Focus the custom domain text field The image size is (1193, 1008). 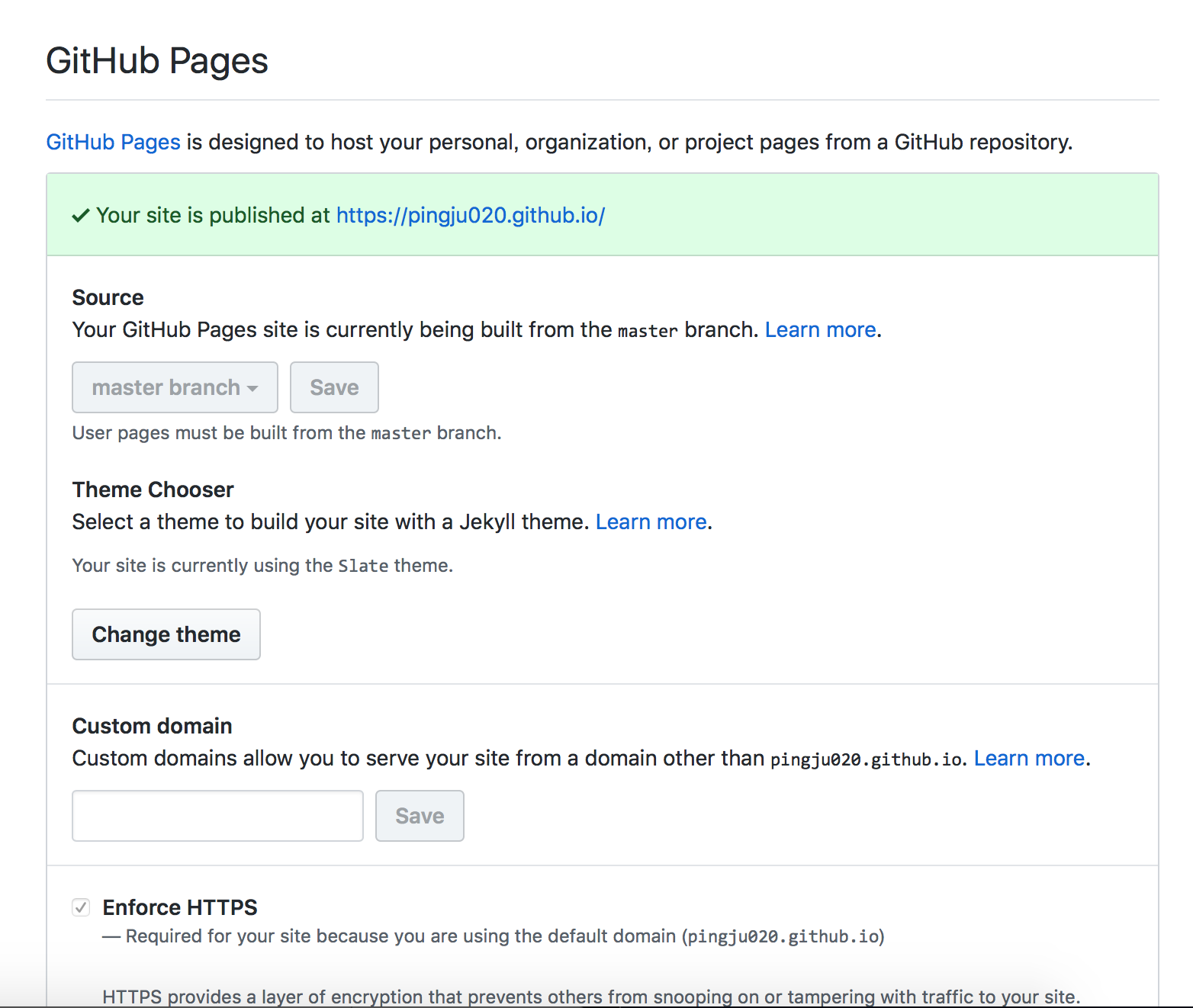(x=217, y=816)
